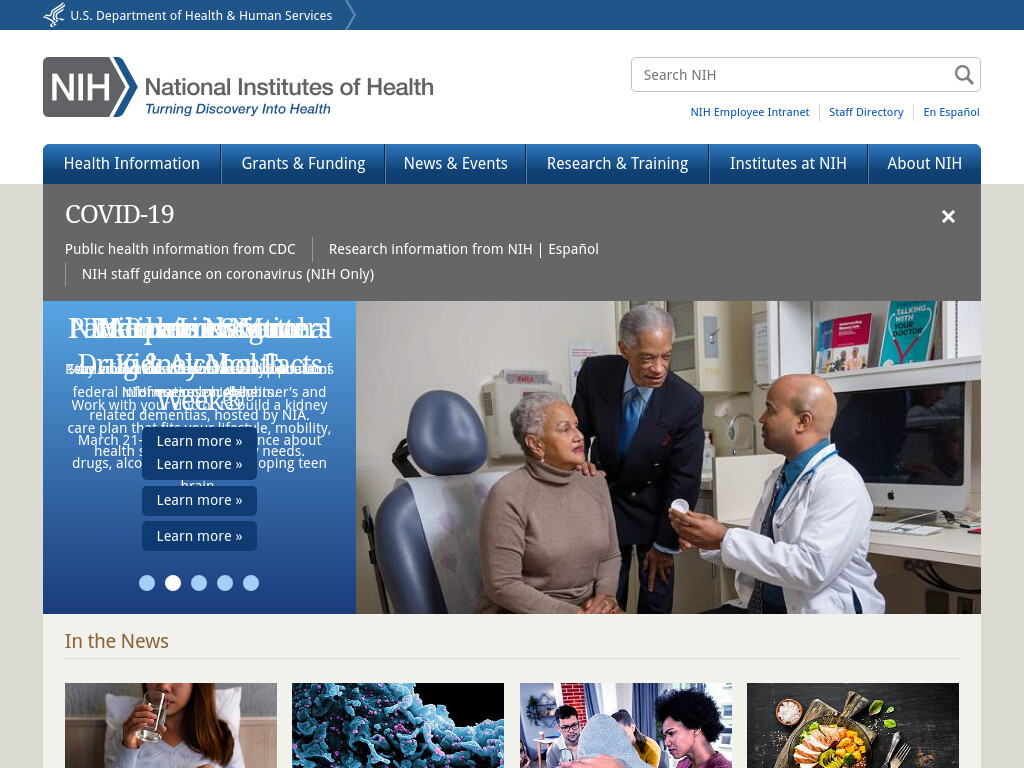The image size is (1024, 768).
Task: Click the In the News heading
Action: tap(117, 641)
